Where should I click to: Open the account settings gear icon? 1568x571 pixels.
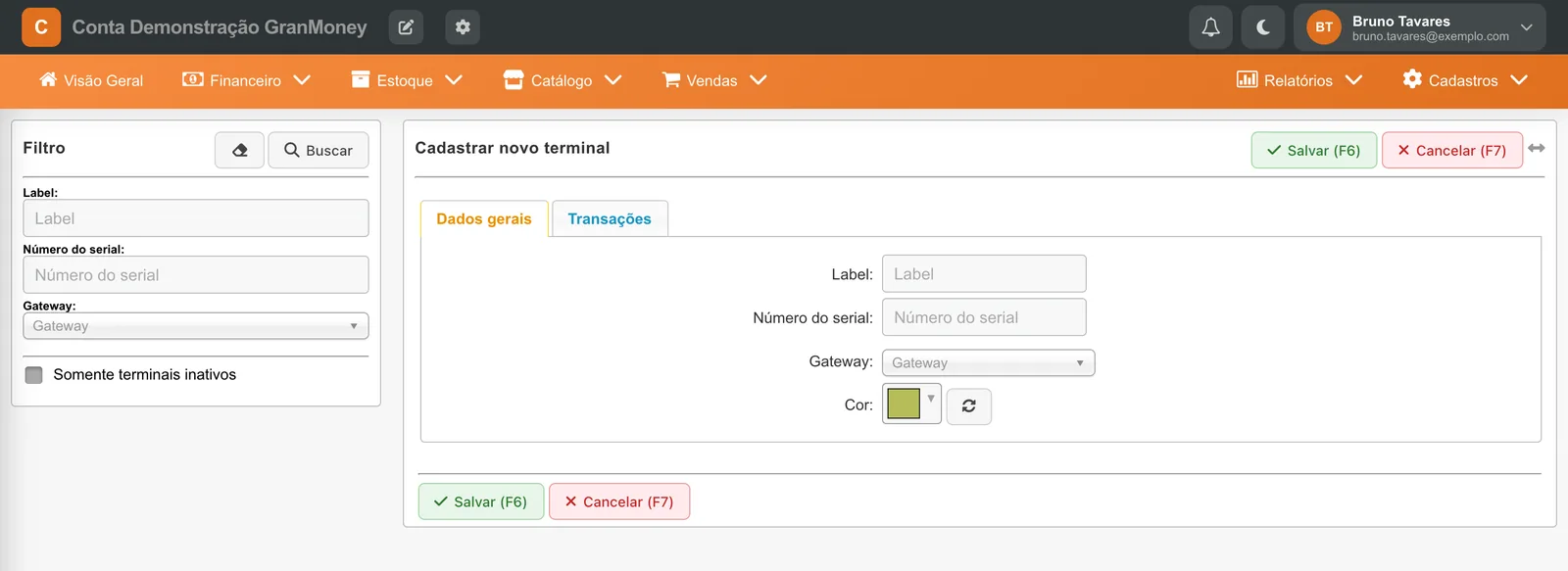463,27
